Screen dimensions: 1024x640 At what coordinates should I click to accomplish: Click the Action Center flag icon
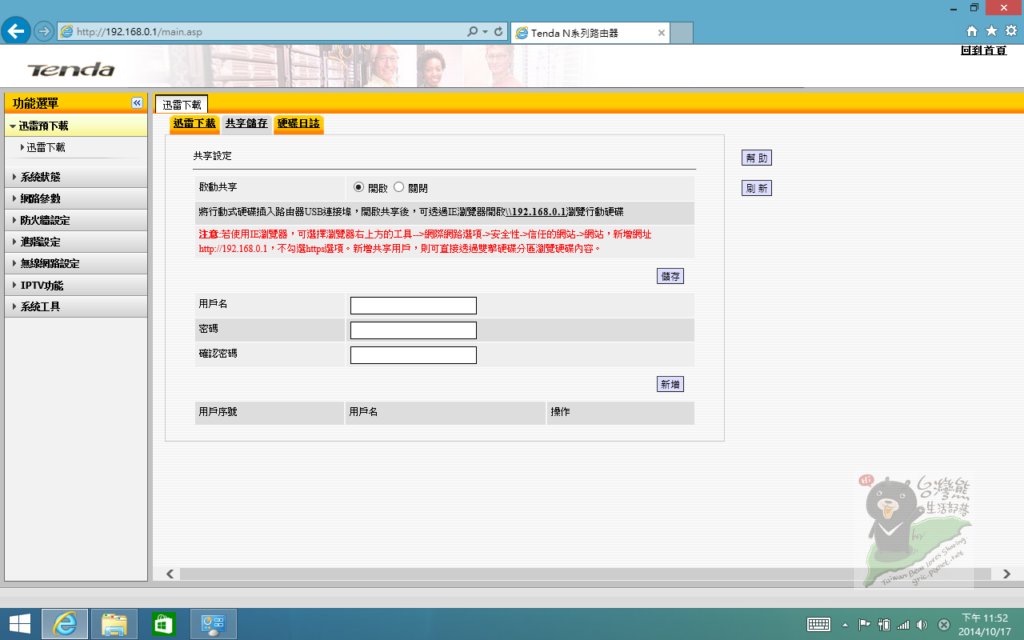864,625
